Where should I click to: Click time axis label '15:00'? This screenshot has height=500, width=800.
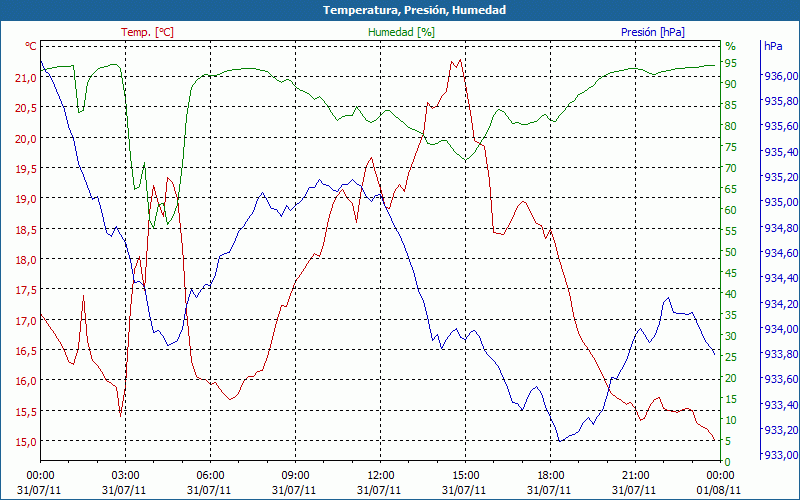(x=465, y=476)
